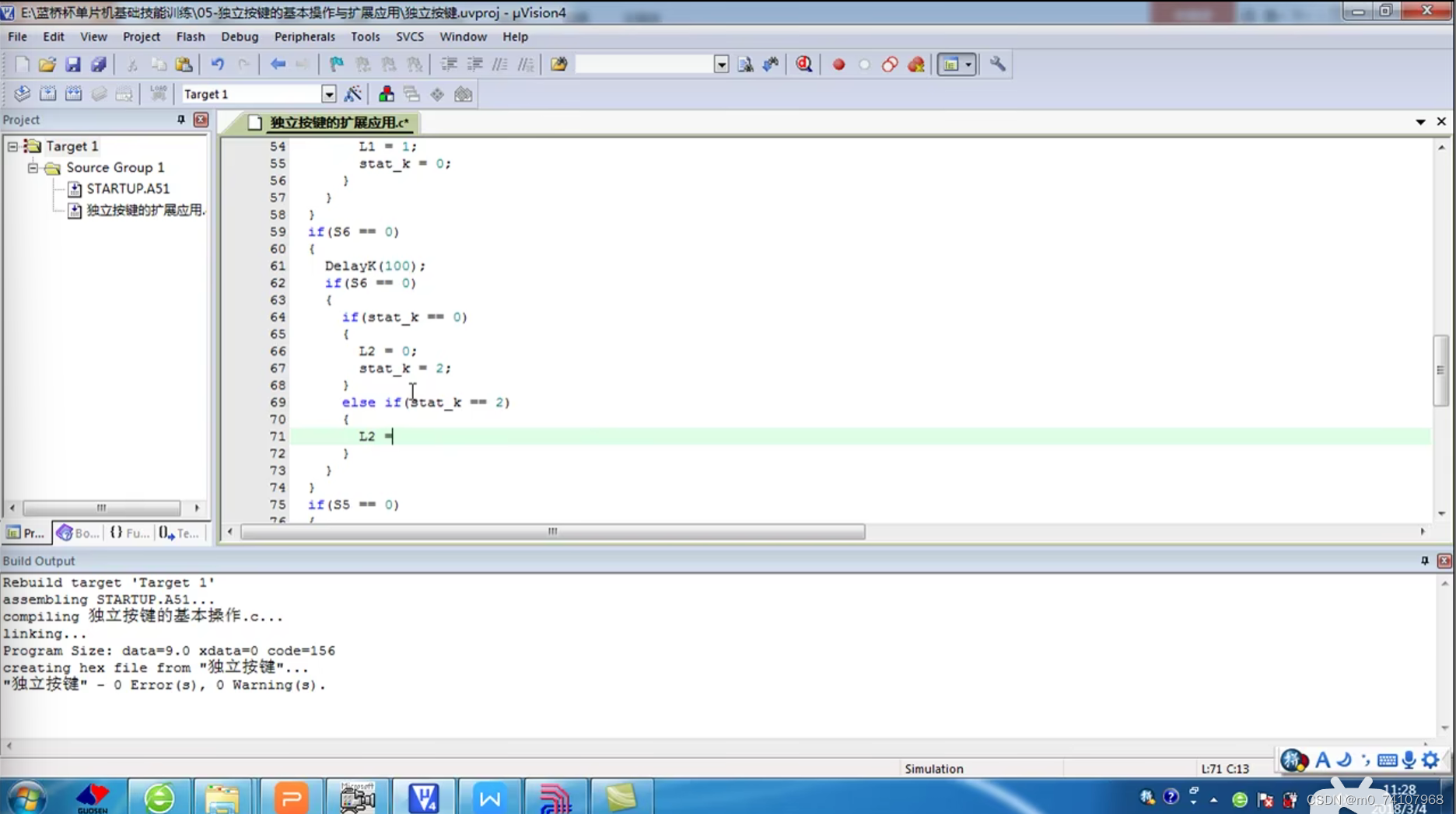Open WPS Writer taskbar icon
The width and height of the screenshot is (1456, 814).
click(x=490, y=798)
